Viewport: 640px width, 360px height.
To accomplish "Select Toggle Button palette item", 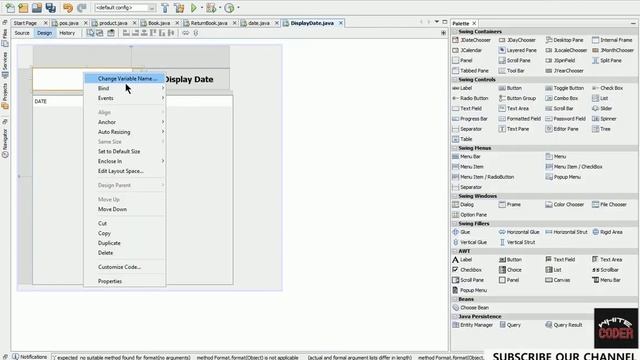I will tap(564, 88).
